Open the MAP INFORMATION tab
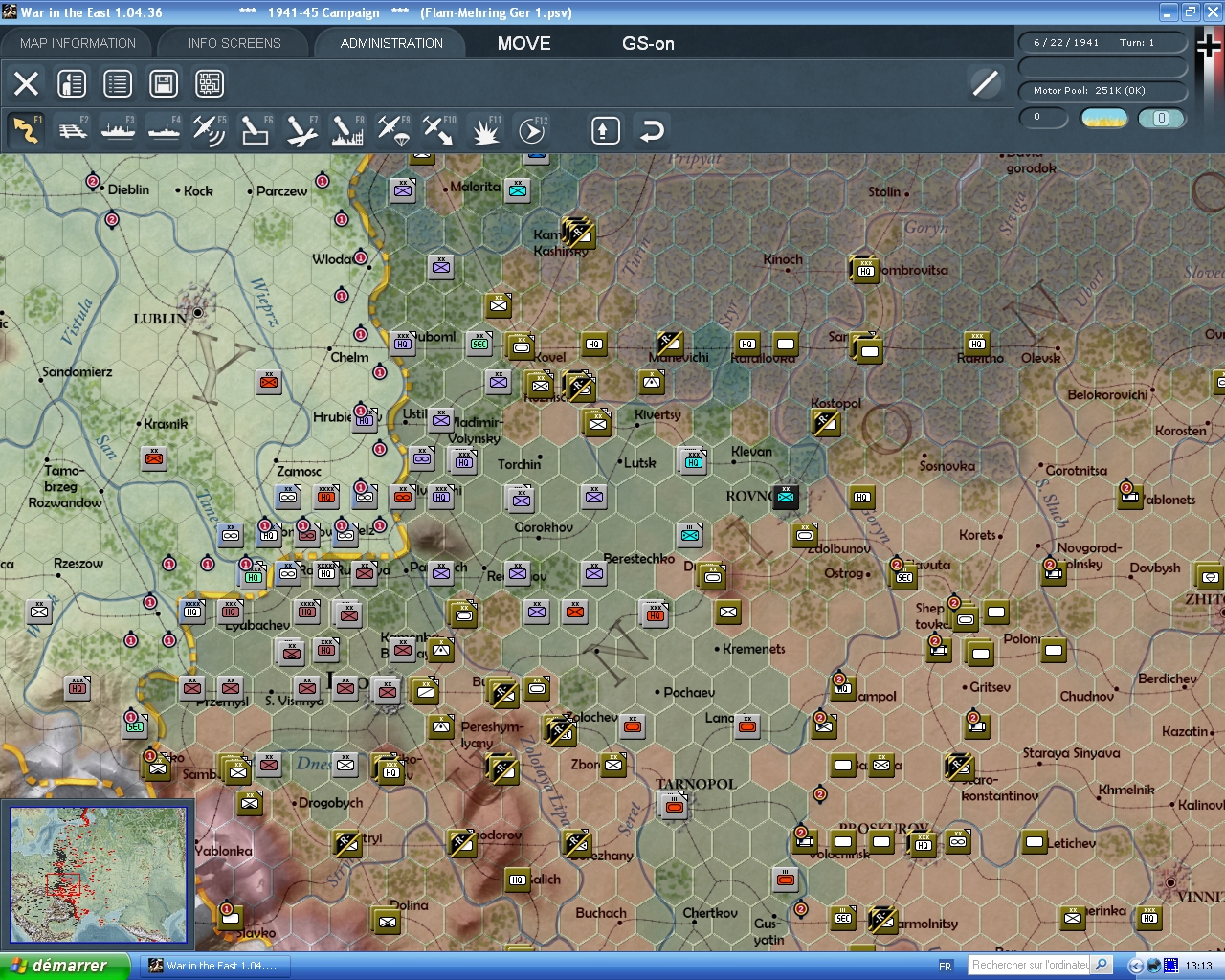Screen dimensions: 1225x980 click(x=78, y=43)
